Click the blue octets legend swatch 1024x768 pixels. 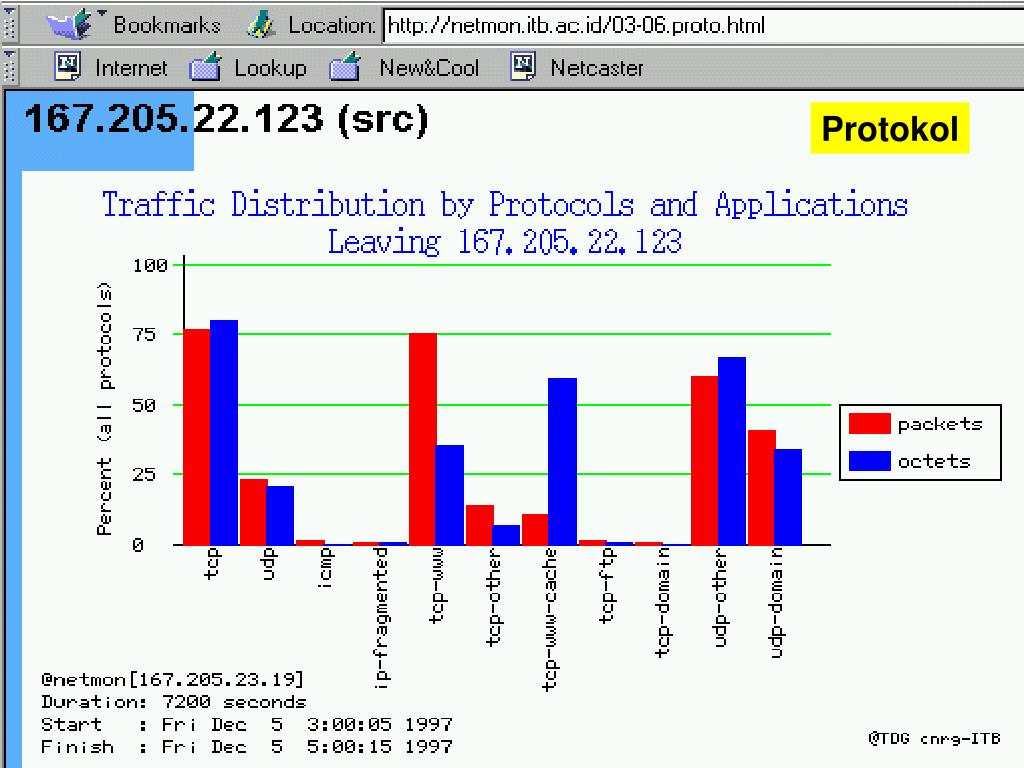[869, 460]
